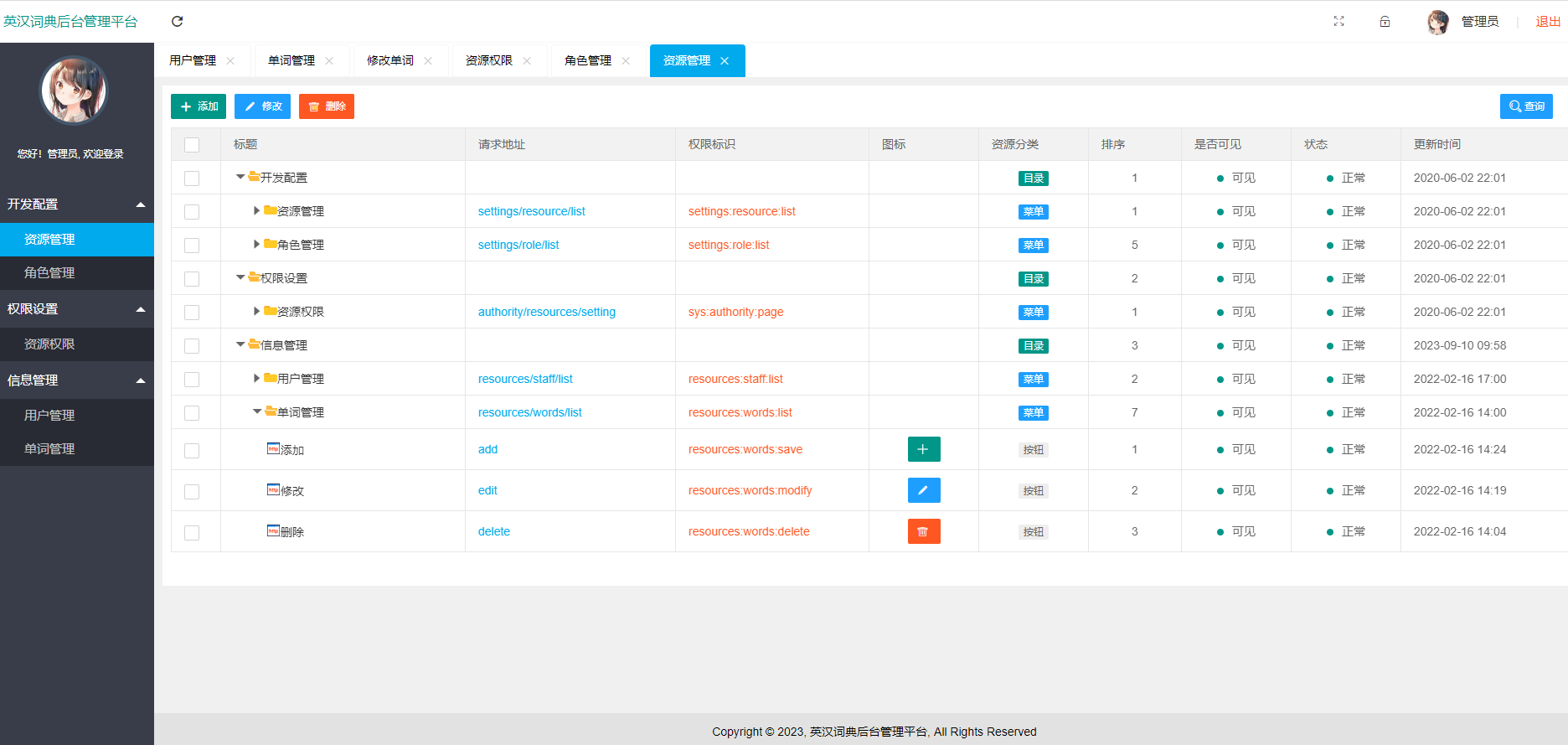Open the settings/resource/list request link
The image size is (1568, 745).
pos(532,211)
